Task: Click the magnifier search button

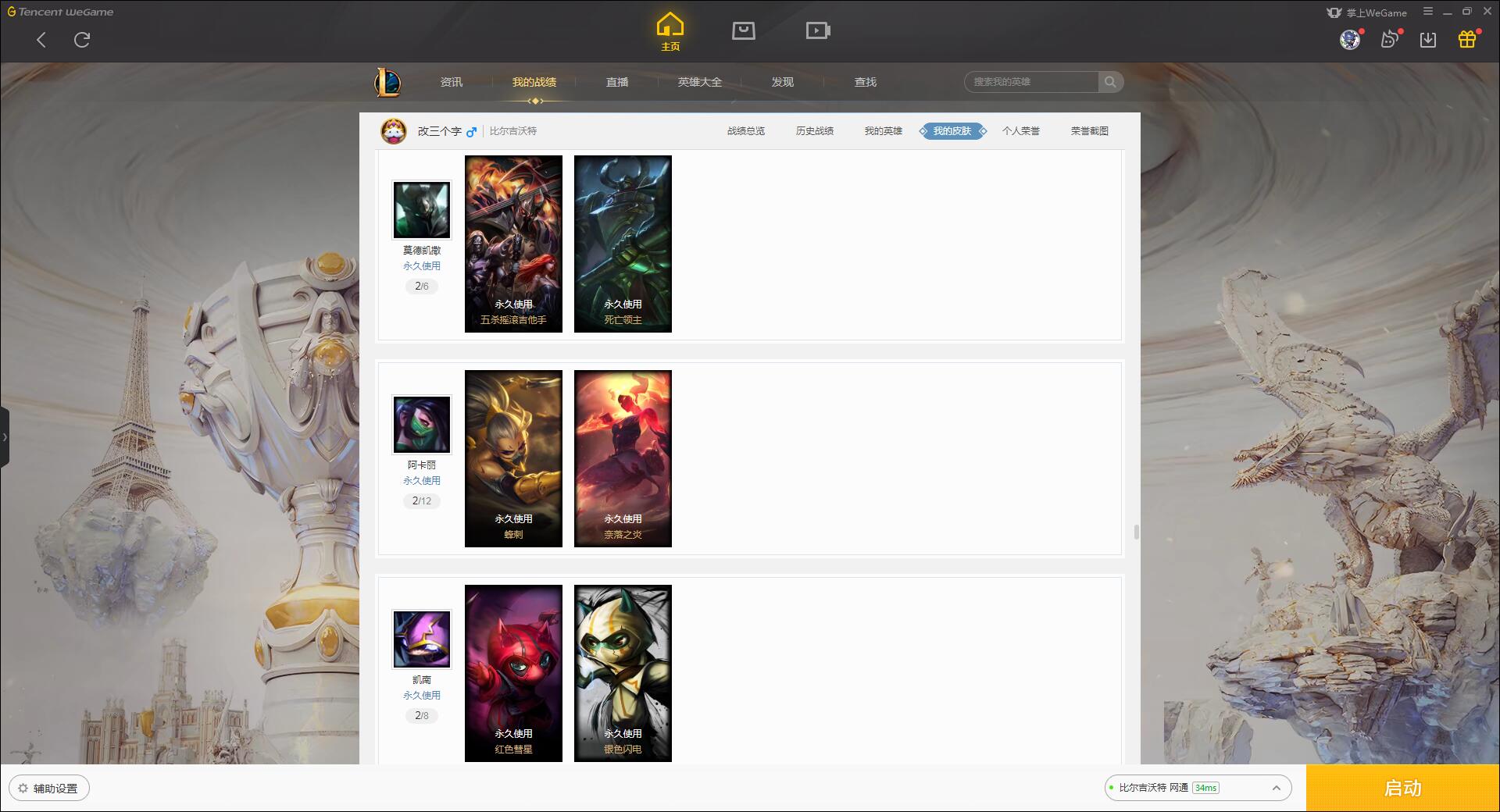Action: tap(1110, 82)
